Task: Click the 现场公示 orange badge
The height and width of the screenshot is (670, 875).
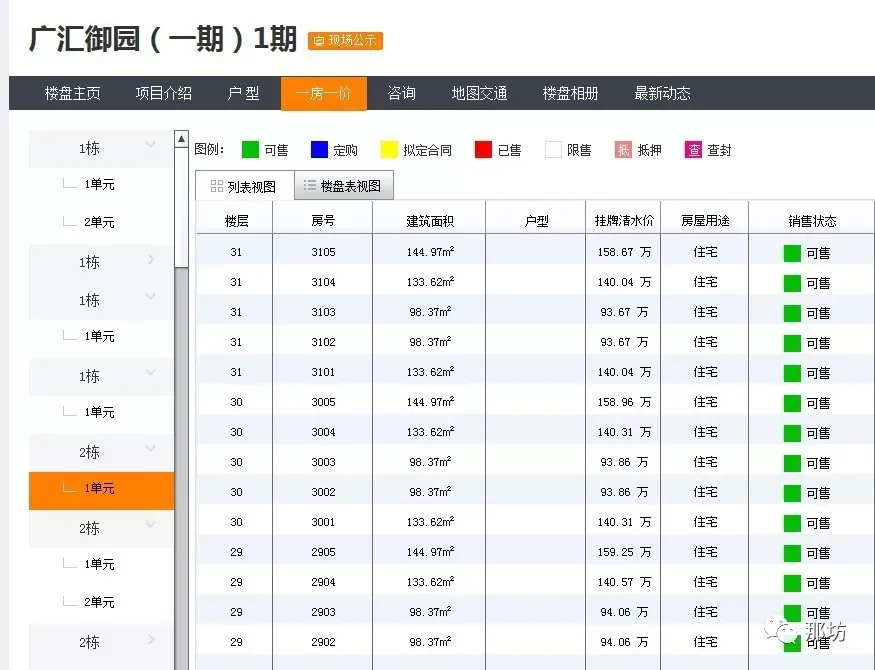Action: pos(345,40)
